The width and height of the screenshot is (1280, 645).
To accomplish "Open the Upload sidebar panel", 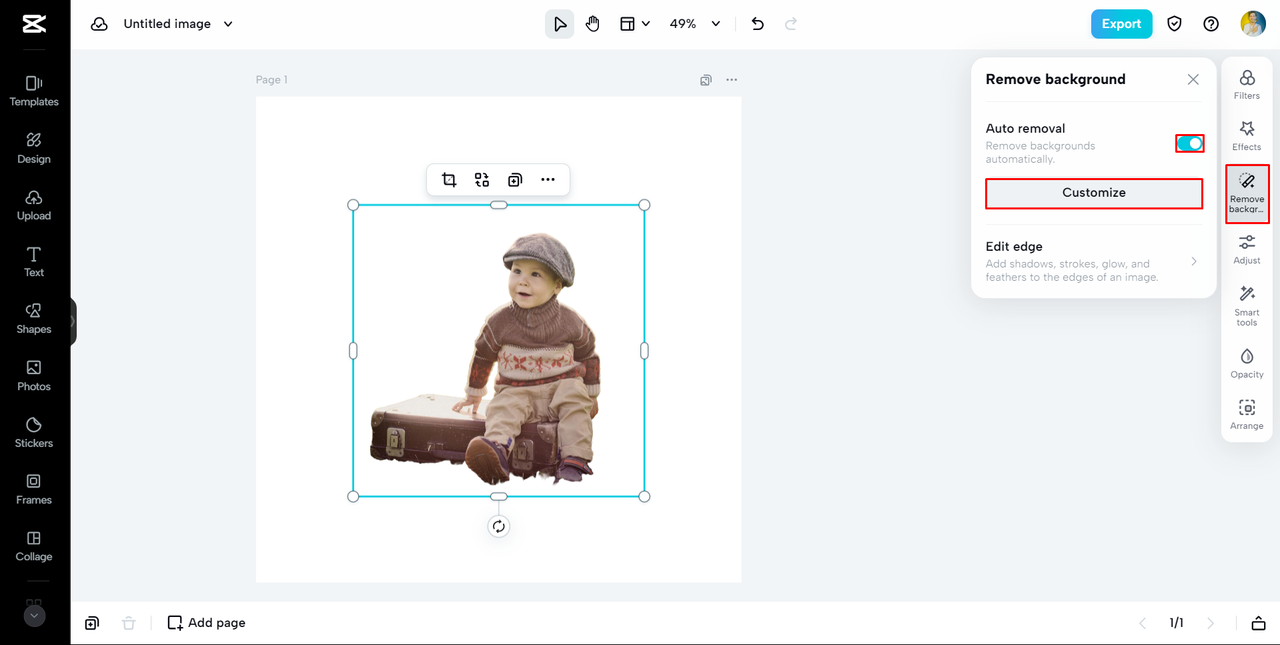I will pyautogui.click(x=34, y=205).
